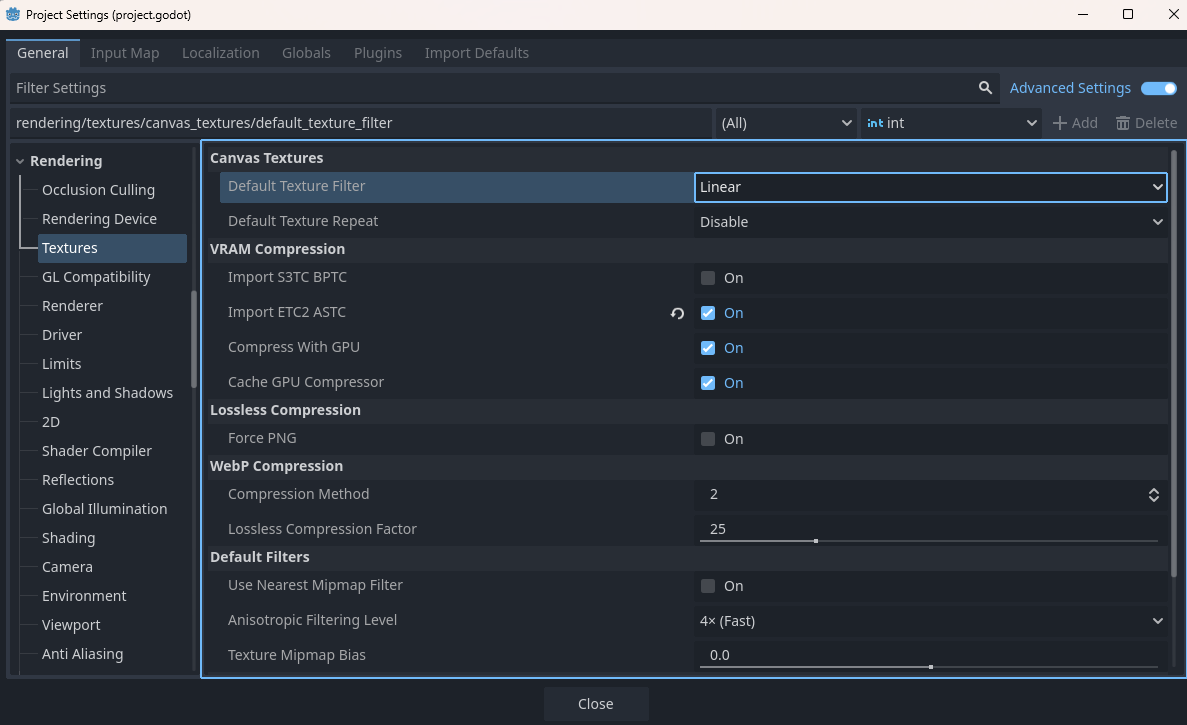Click the Lossless Compression Factor slider
This screenshot has height=725, width=1187.
pyautogui.click(x=815, y=538)
